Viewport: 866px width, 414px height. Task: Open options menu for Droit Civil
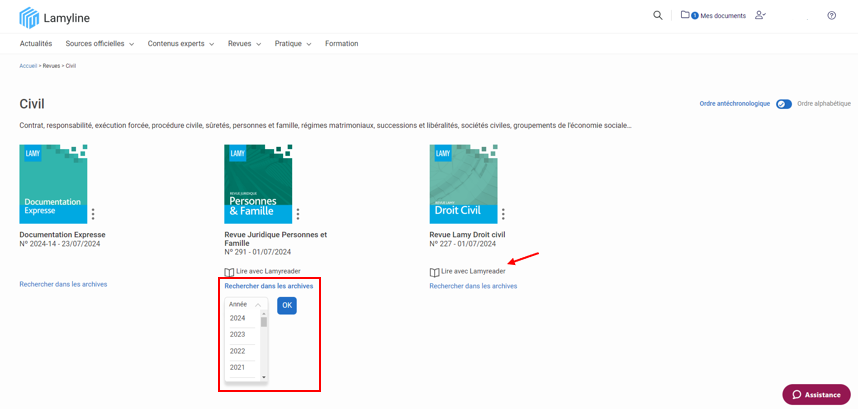(x=503, y=214)
